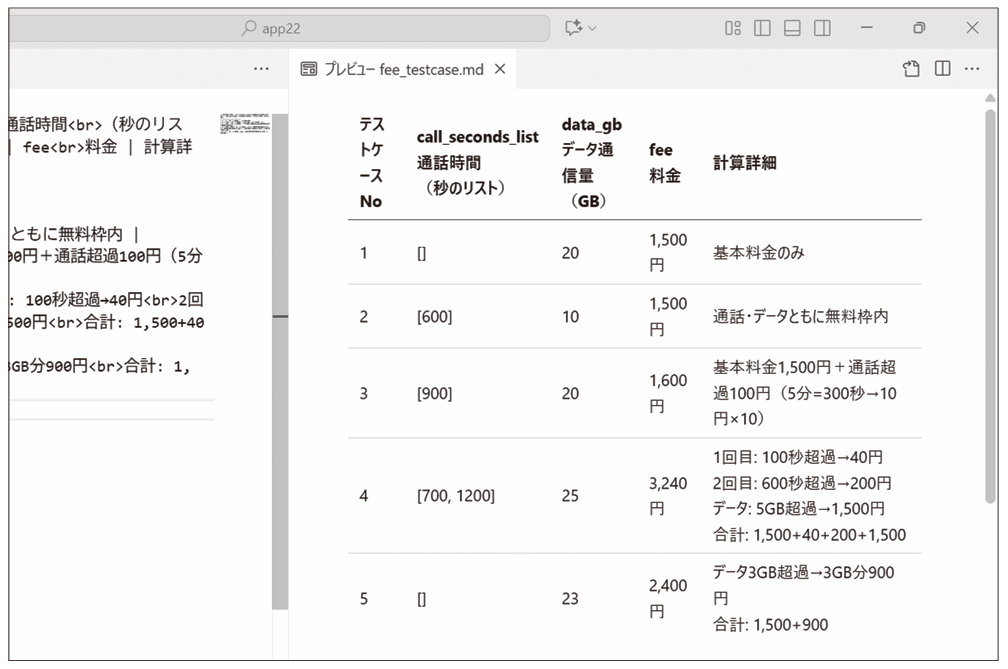Click the 計算詳細 column header
The height and width of the screenshot is (669, 1008).
pyautogui.click(x=744, y=163)
